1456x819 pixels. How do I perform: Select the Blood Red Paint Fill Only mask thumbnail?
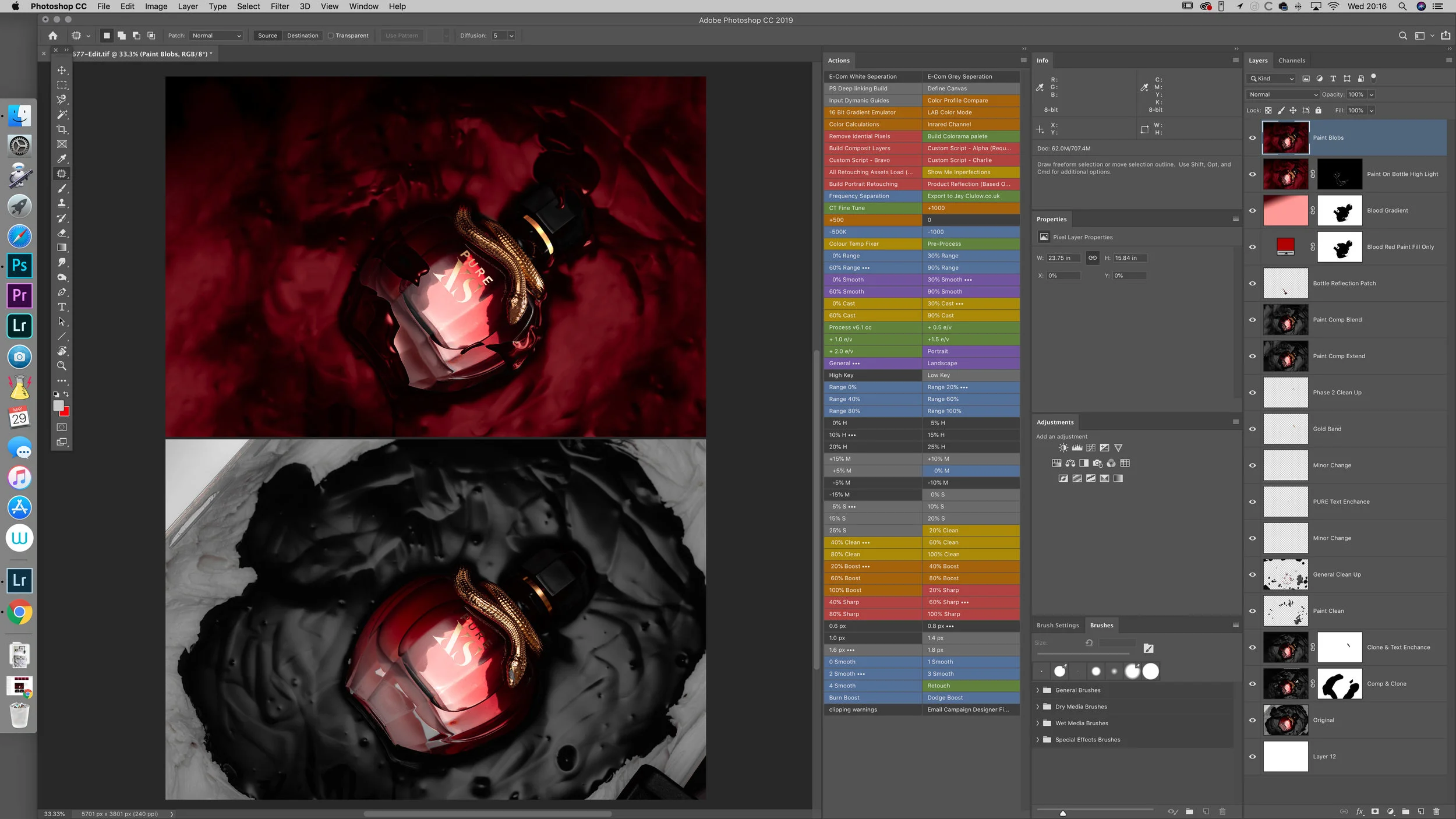click(x=1340, y=247)
